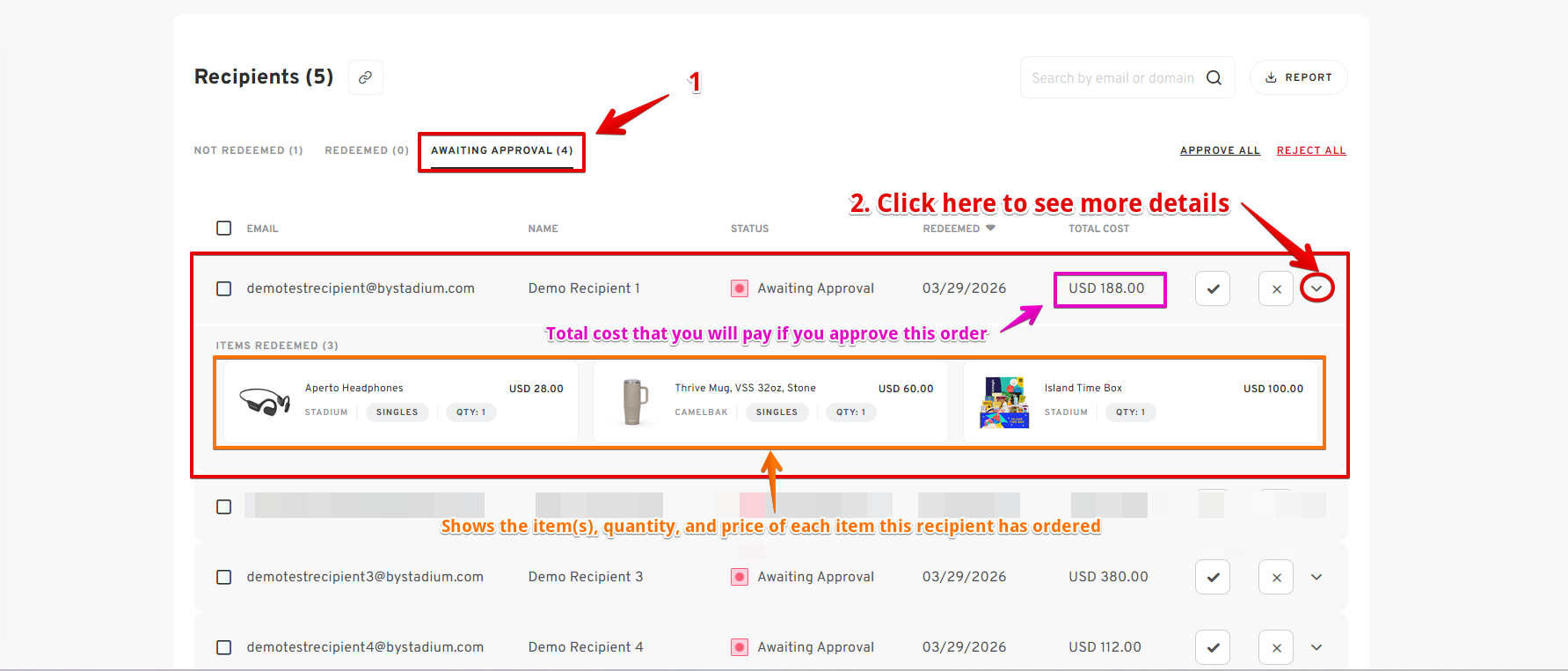Expand Demo Recipient 4 row details

tap(1316, 647)
